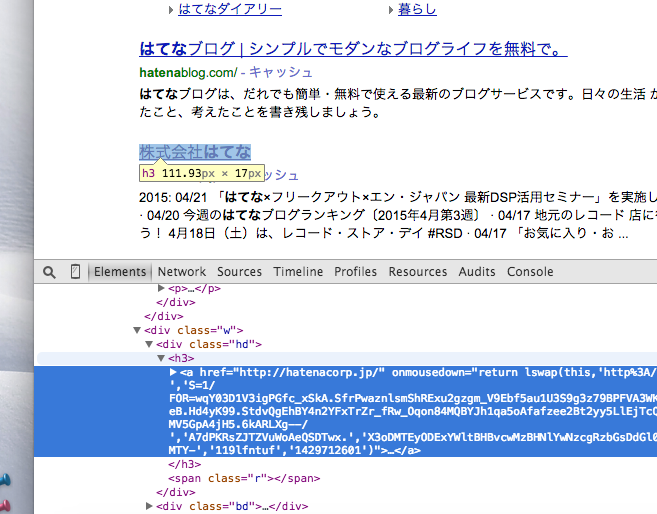The height and width of the screenshot is (514, 657).
Task: Collapse the div class="hd" node
Action: (149, 344)
